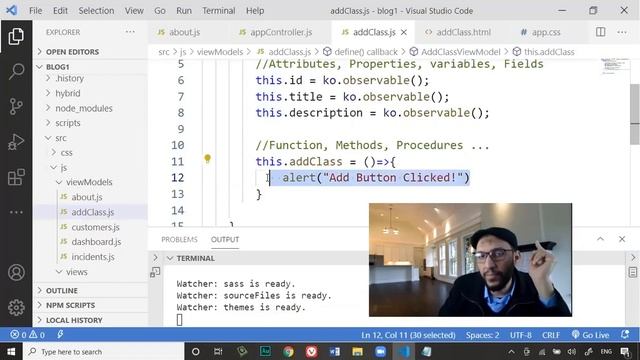
Task: Open Word from the taskbar
Action: coord(335,351)
